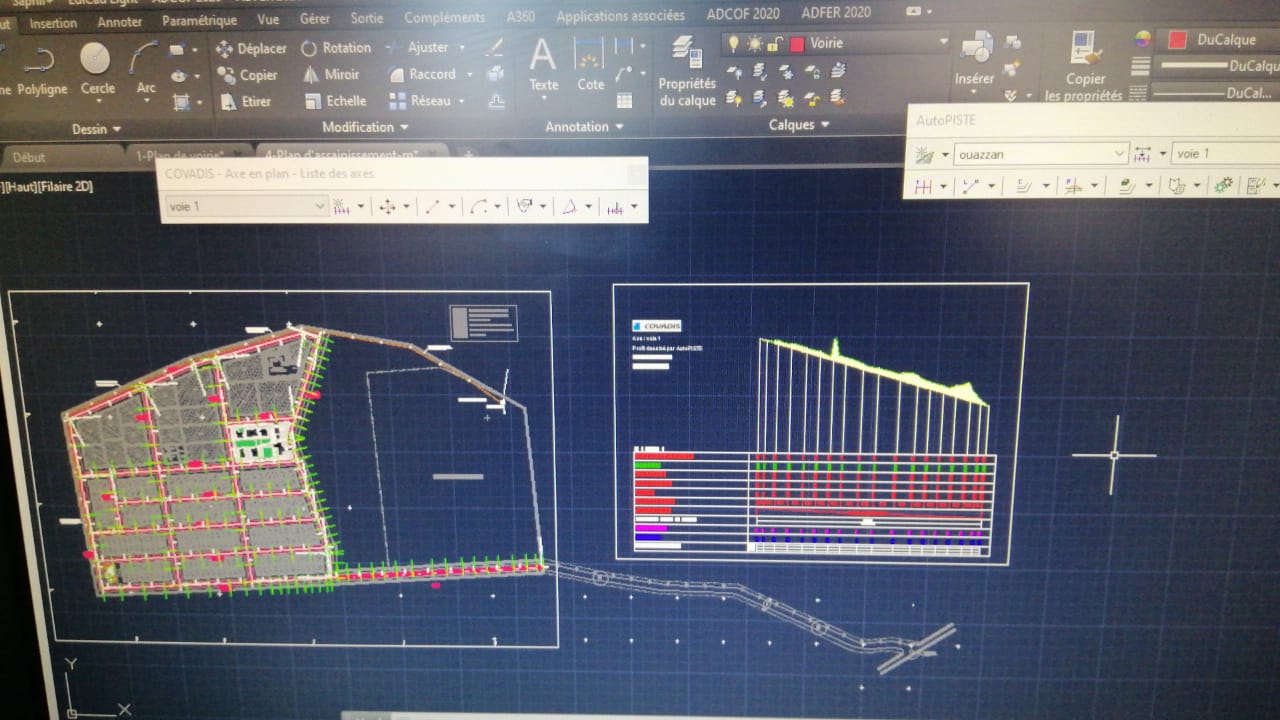Screen dimensions: 1280x720
Task: Open the Gérer ribbon tab
Action: point(315,19)
